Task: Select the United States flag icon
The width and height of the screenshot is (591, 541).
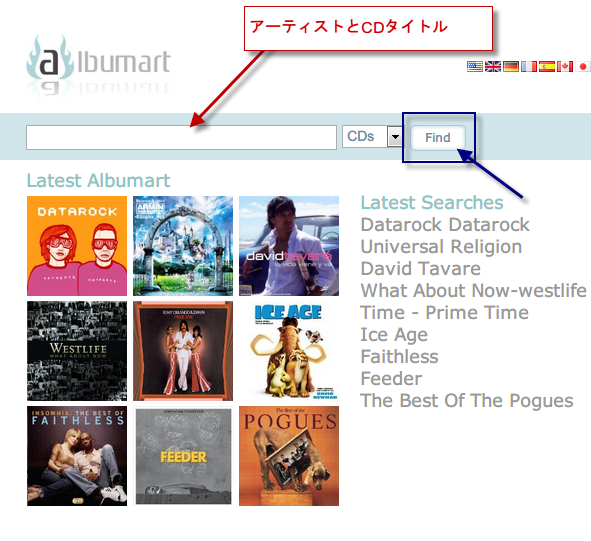Action: coord(475,66)
